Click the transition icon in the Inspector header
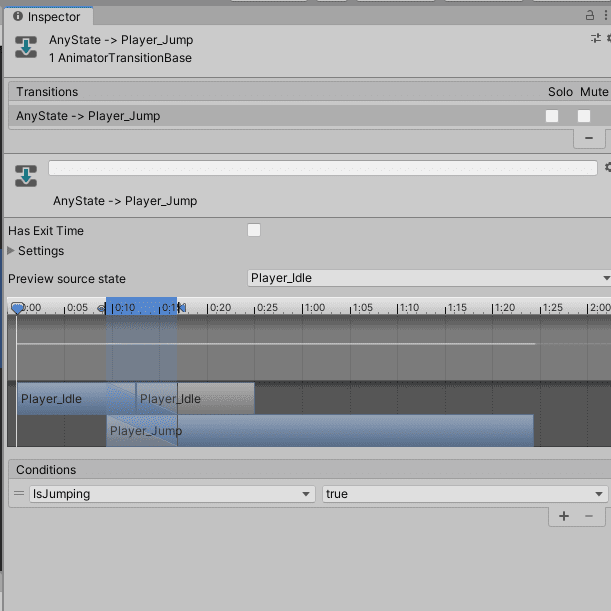611x611 pixels. (x=24, y=49)
